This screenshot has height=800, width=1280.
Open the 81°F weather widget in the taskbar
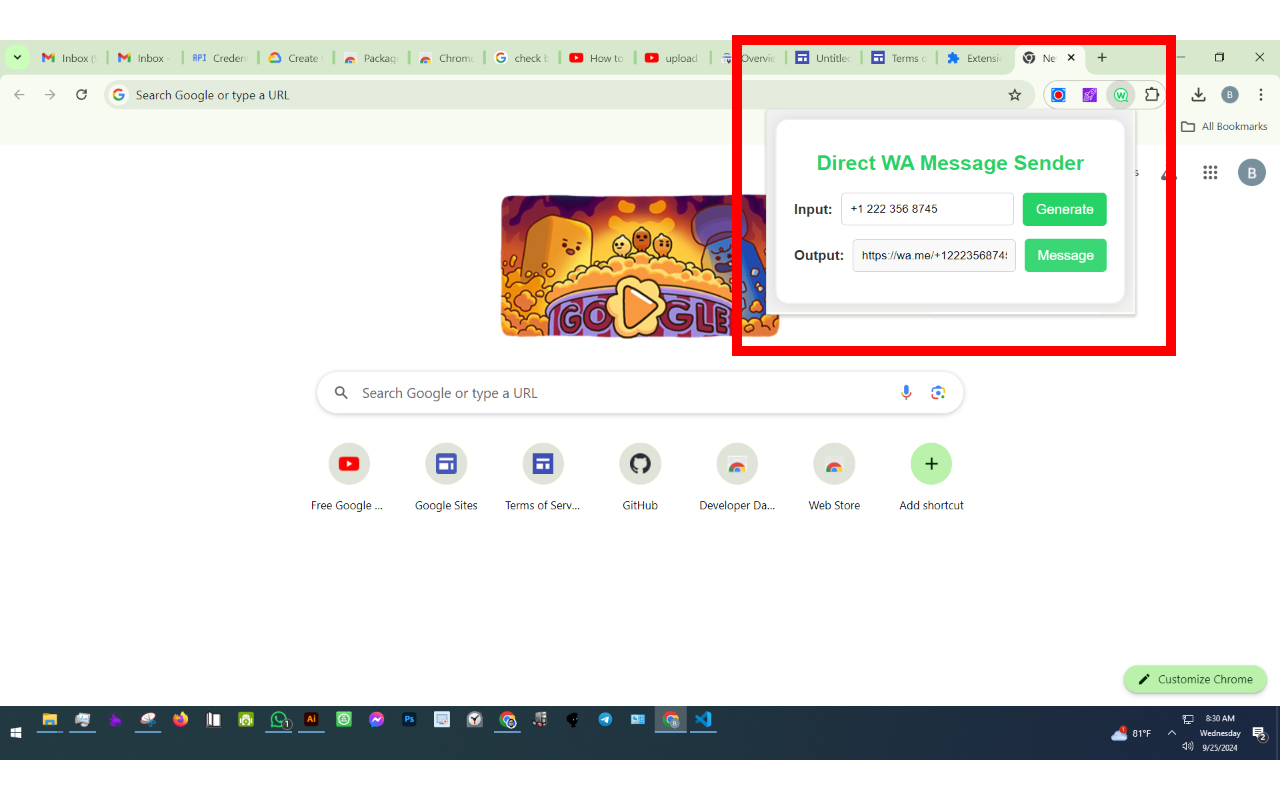click(x=1130, y=733)
